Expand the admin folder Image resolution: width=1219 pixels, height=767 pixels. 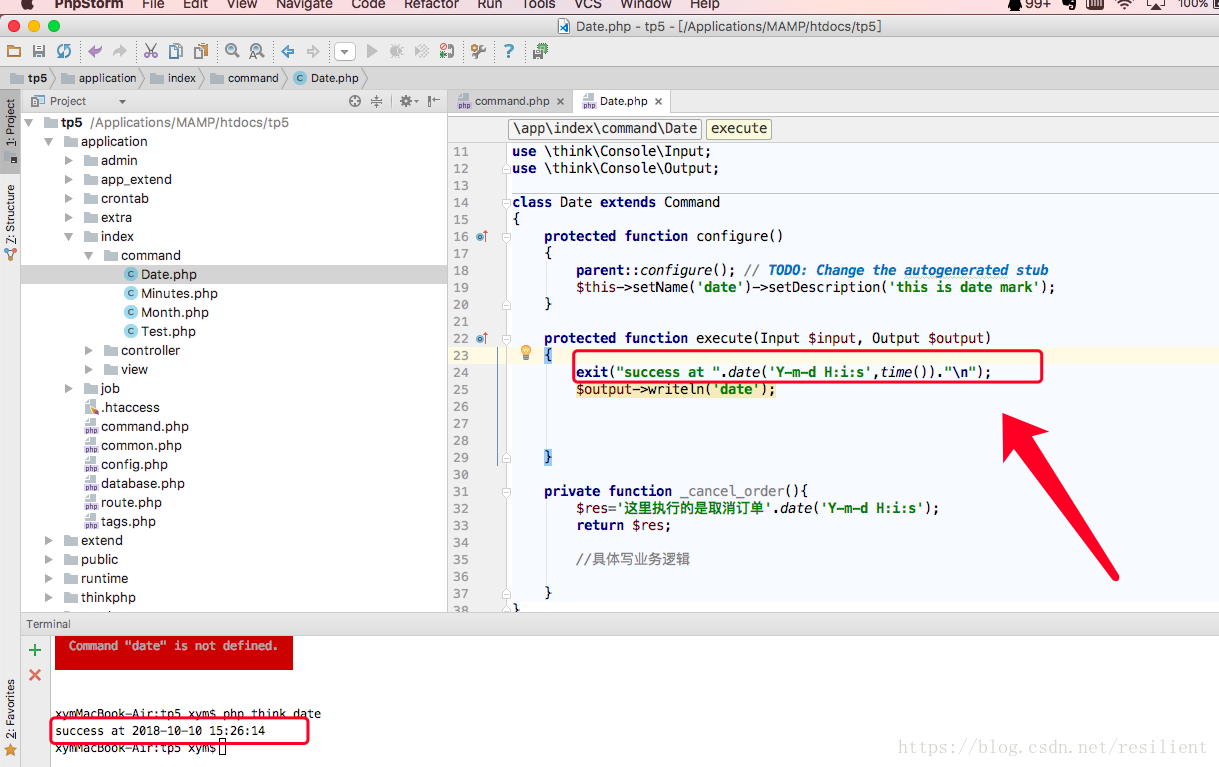[x=69, y=160]
